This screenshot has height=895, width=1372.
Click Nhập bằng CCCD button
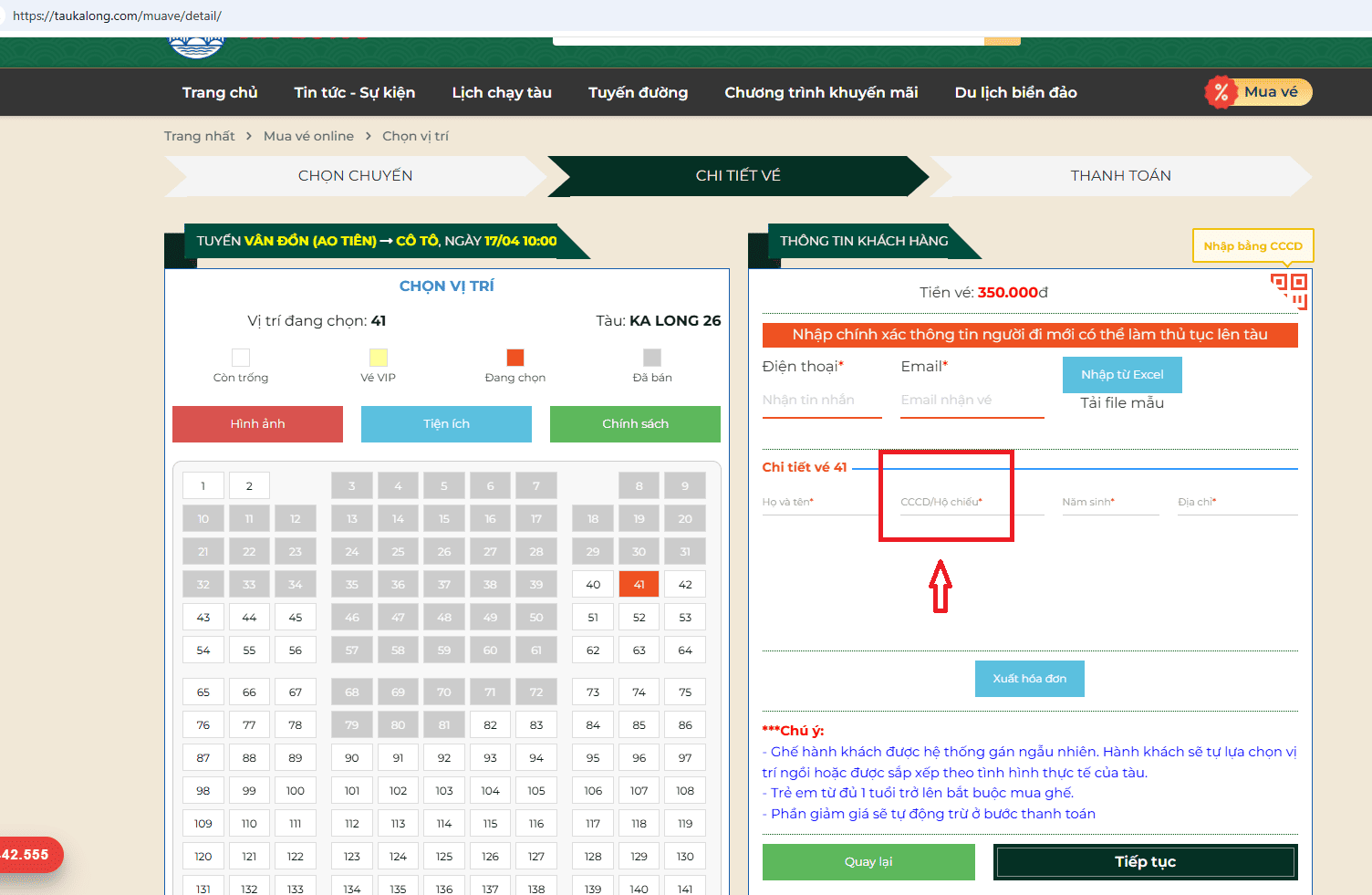[1252, 246]
